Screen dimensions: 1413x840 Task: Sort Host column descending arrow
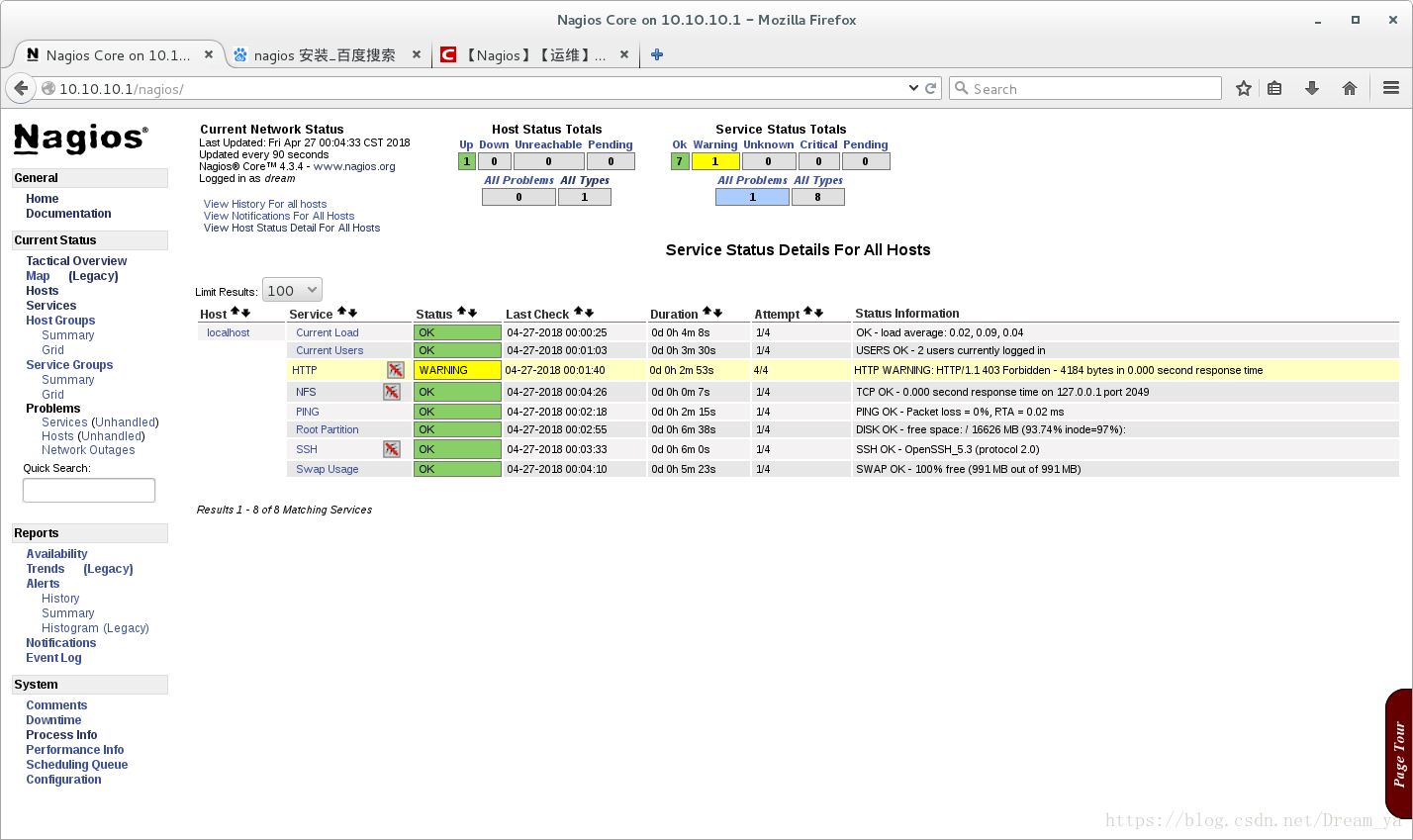(245, 313)
